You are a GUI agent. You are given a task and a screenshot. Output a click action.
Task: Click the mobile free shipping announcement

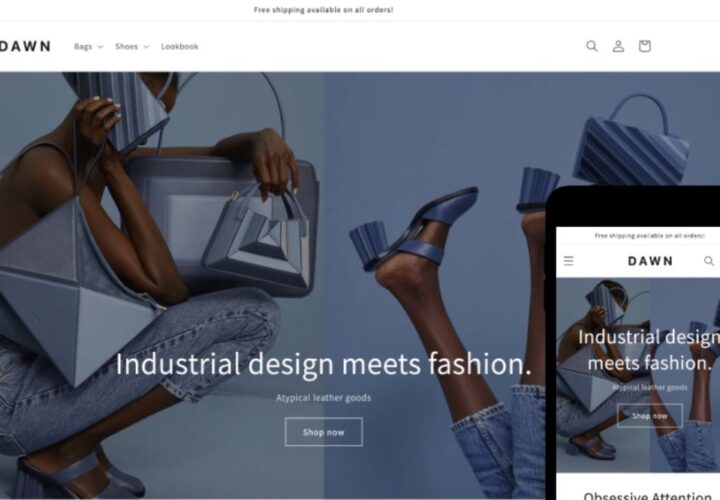click(649, 236)
